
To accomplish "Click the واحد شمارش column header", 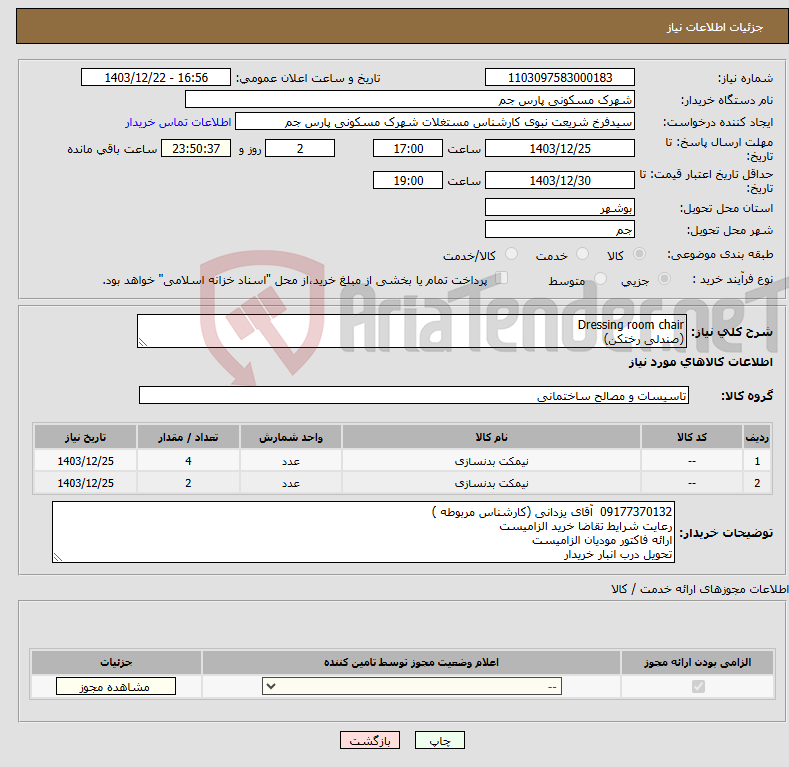I will (x=291, y=437).
